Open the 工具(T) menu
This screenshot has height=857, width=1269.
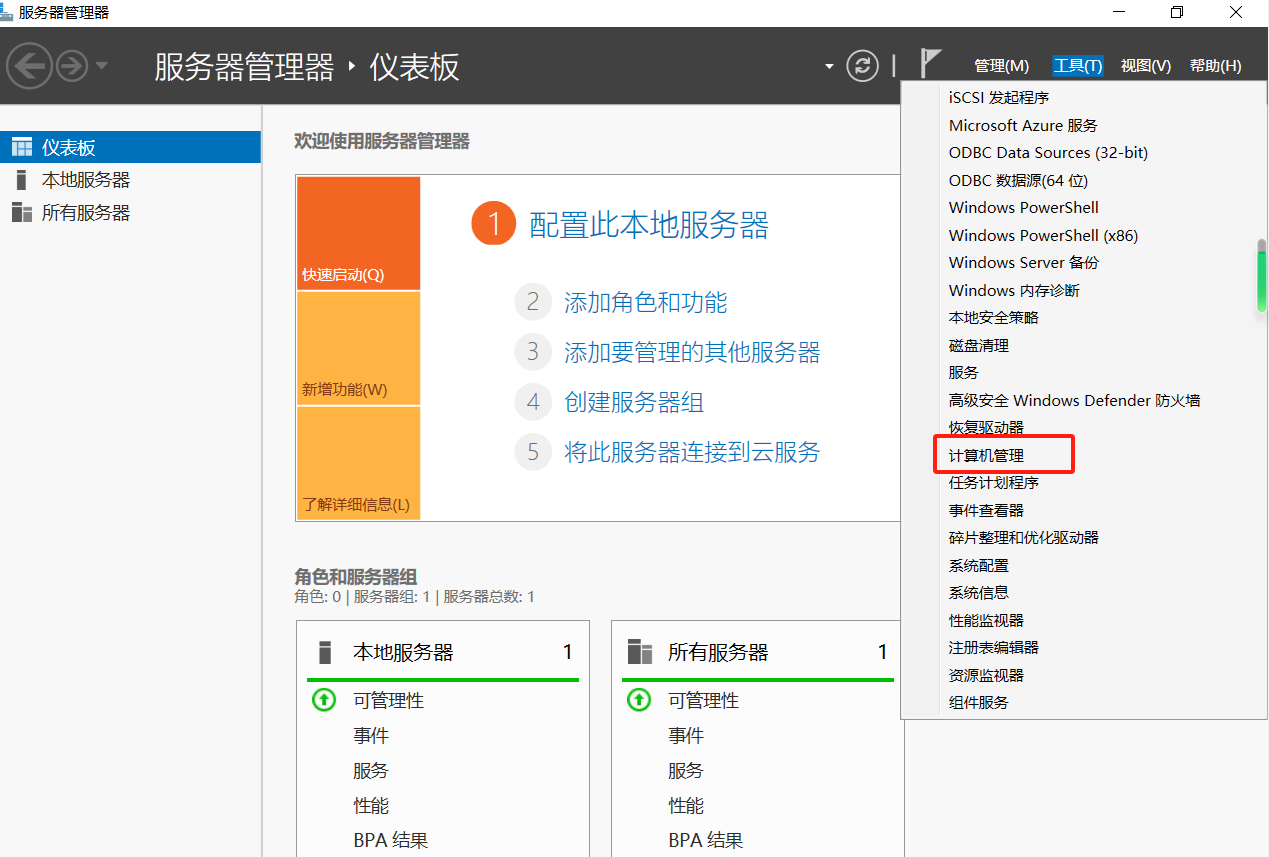(1077, 66)
